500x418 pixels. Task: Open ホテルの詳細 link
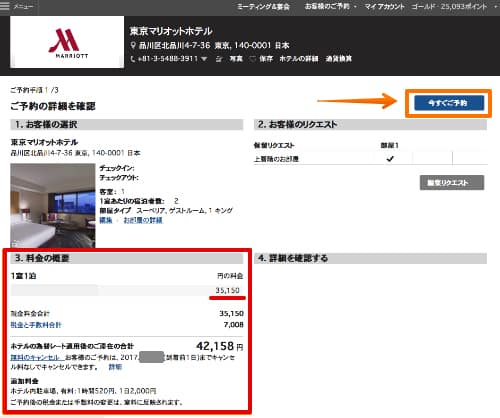(x=299, y=59)
